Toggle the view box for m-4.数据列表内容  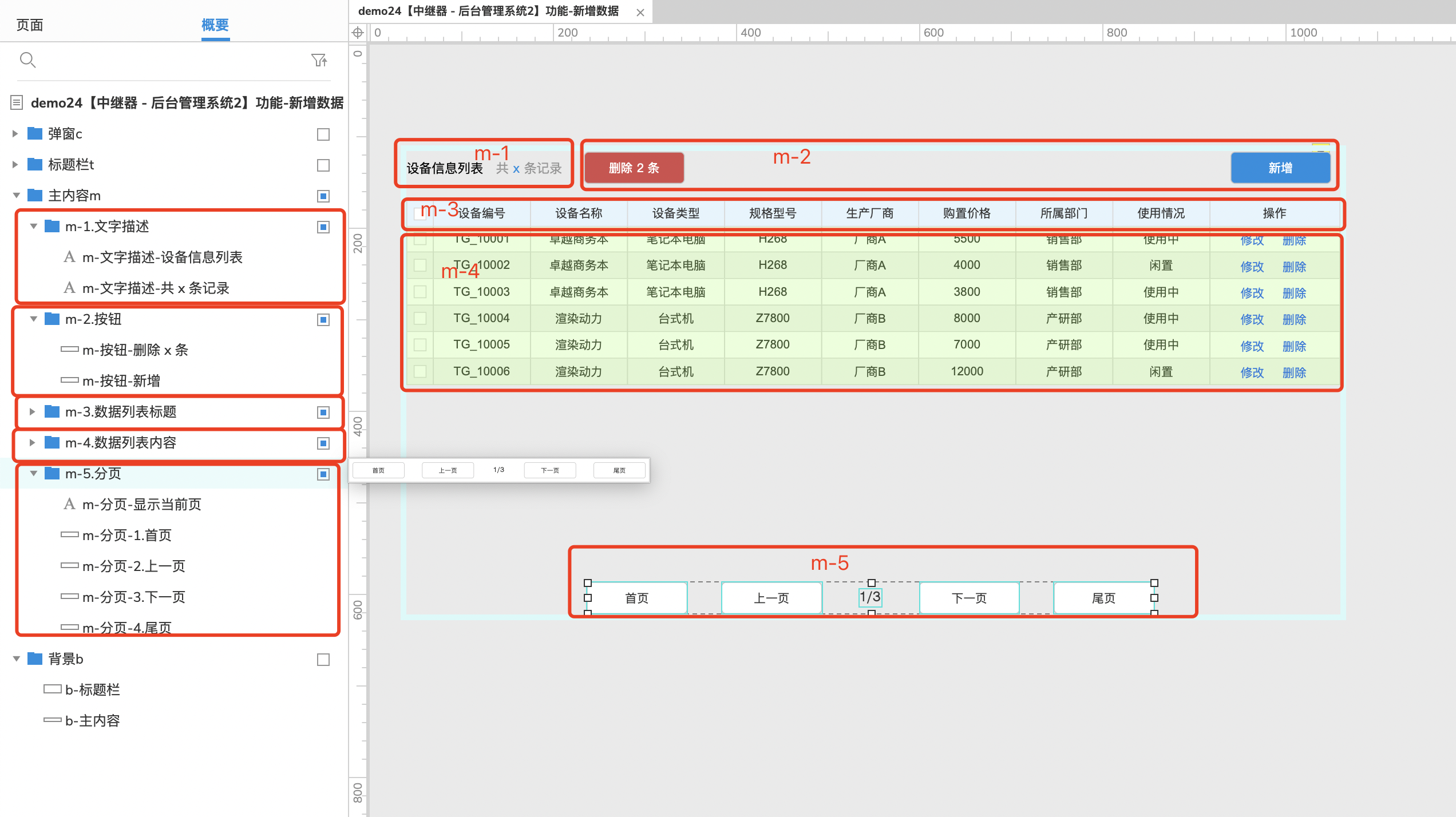coord(323,443)
